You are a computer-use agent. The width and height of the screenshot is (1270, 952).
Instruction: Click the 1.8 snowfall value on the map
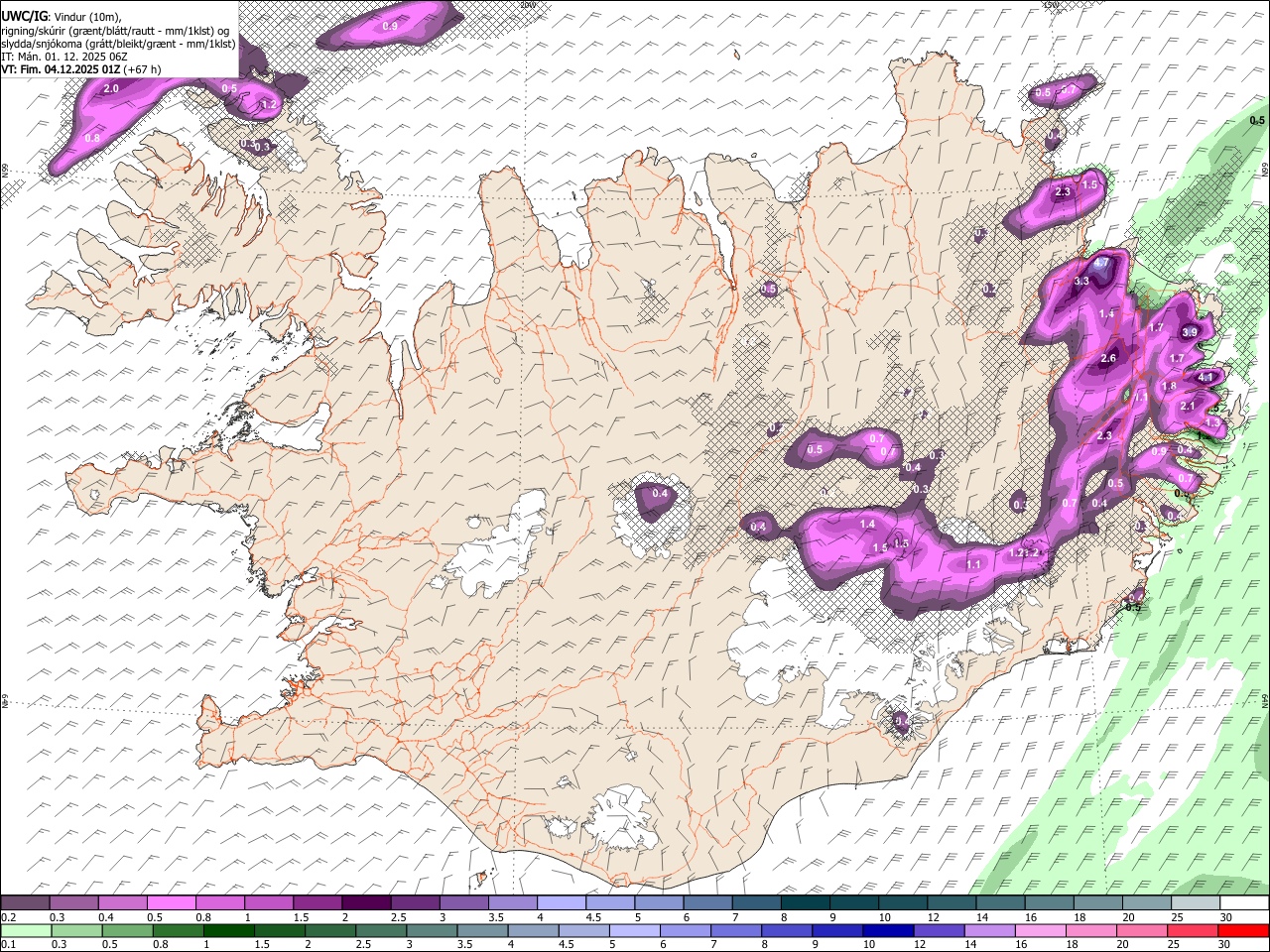(1169, 387)
